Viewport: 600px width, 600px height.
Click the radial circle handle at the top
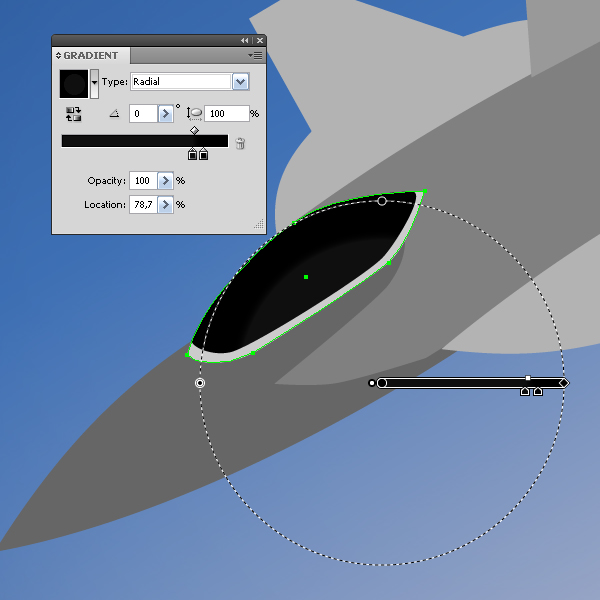(x=382, y=201)
